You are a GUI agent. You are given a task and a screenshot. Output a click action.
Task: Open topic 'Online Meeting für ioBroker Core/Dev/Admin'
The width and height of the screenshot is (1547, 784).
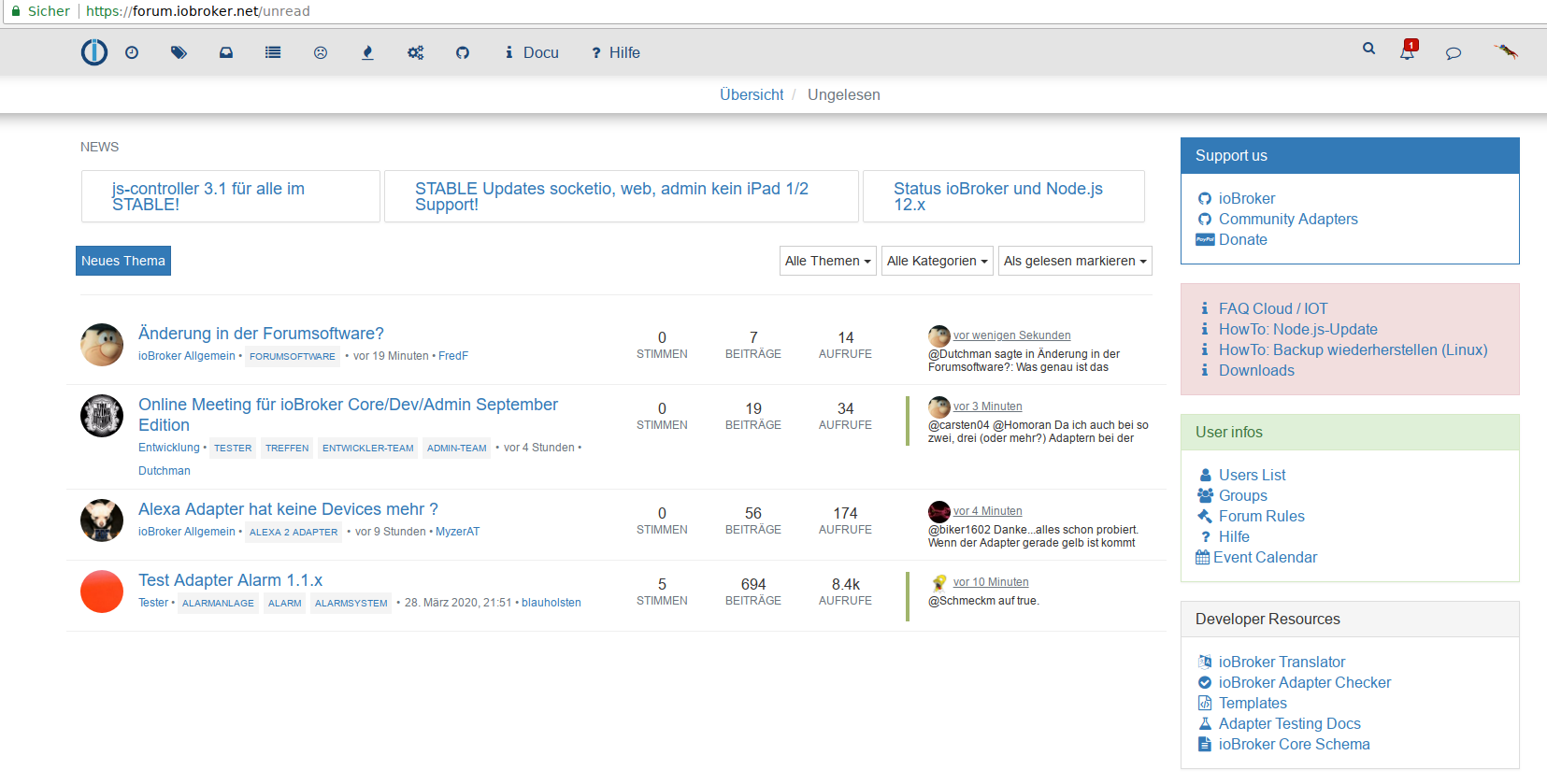coord(348,415)
